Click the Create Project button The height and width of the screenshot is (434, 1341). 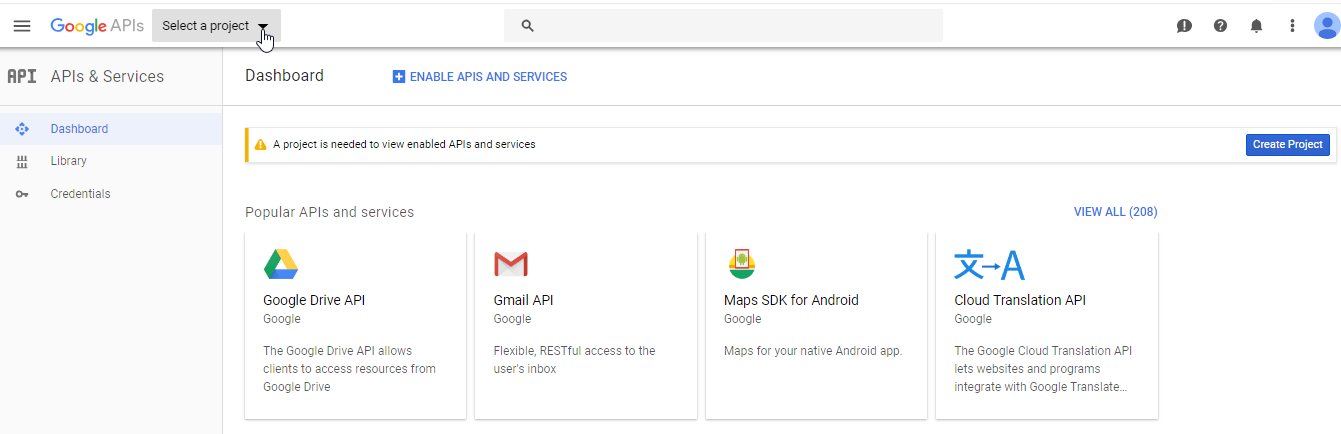(1288, 144)
